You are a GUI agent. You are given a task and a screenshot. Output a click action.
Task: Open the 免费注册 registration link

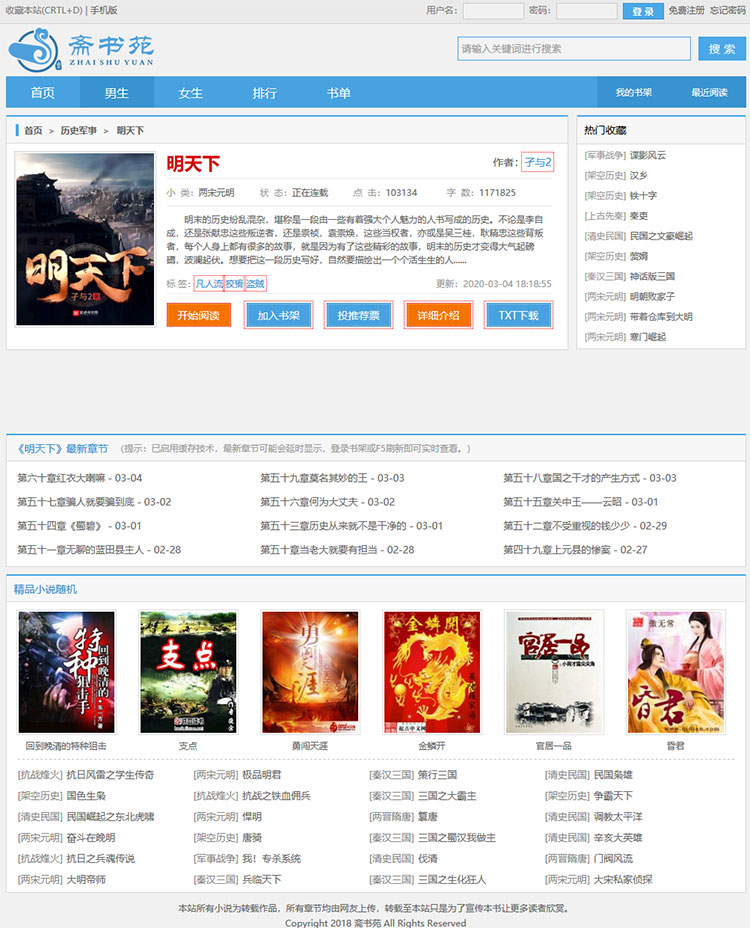pyautogui.click(x=687, y=10)
